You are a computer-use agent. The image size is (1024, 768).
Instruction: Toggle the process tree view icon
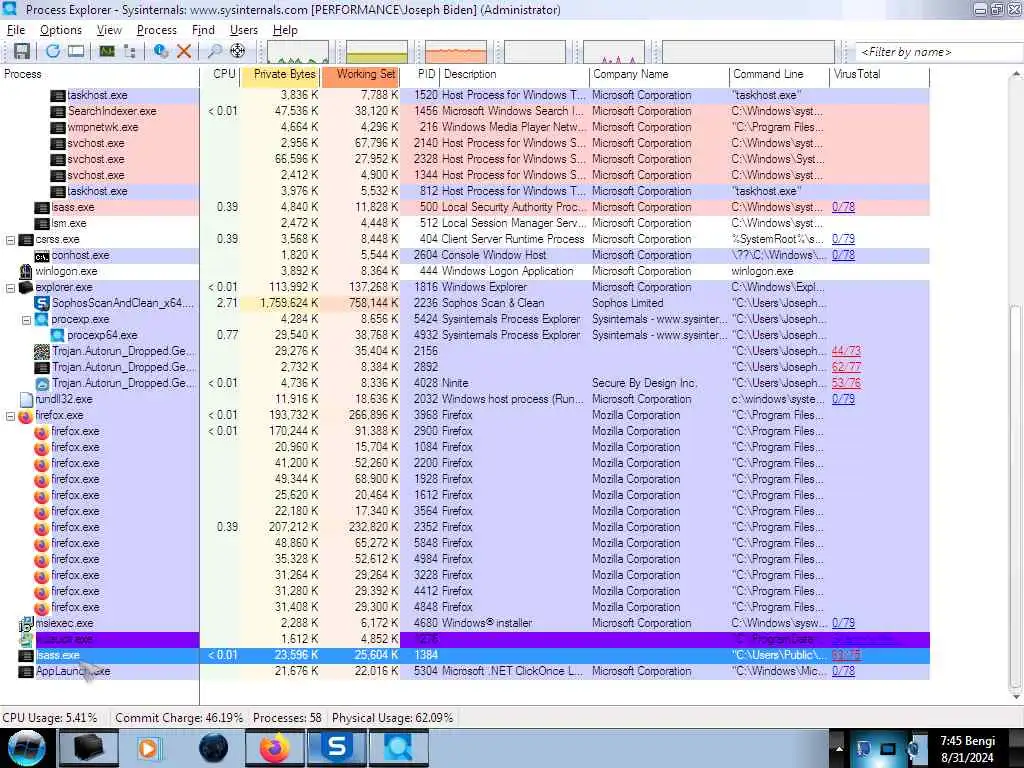[129, 51]
